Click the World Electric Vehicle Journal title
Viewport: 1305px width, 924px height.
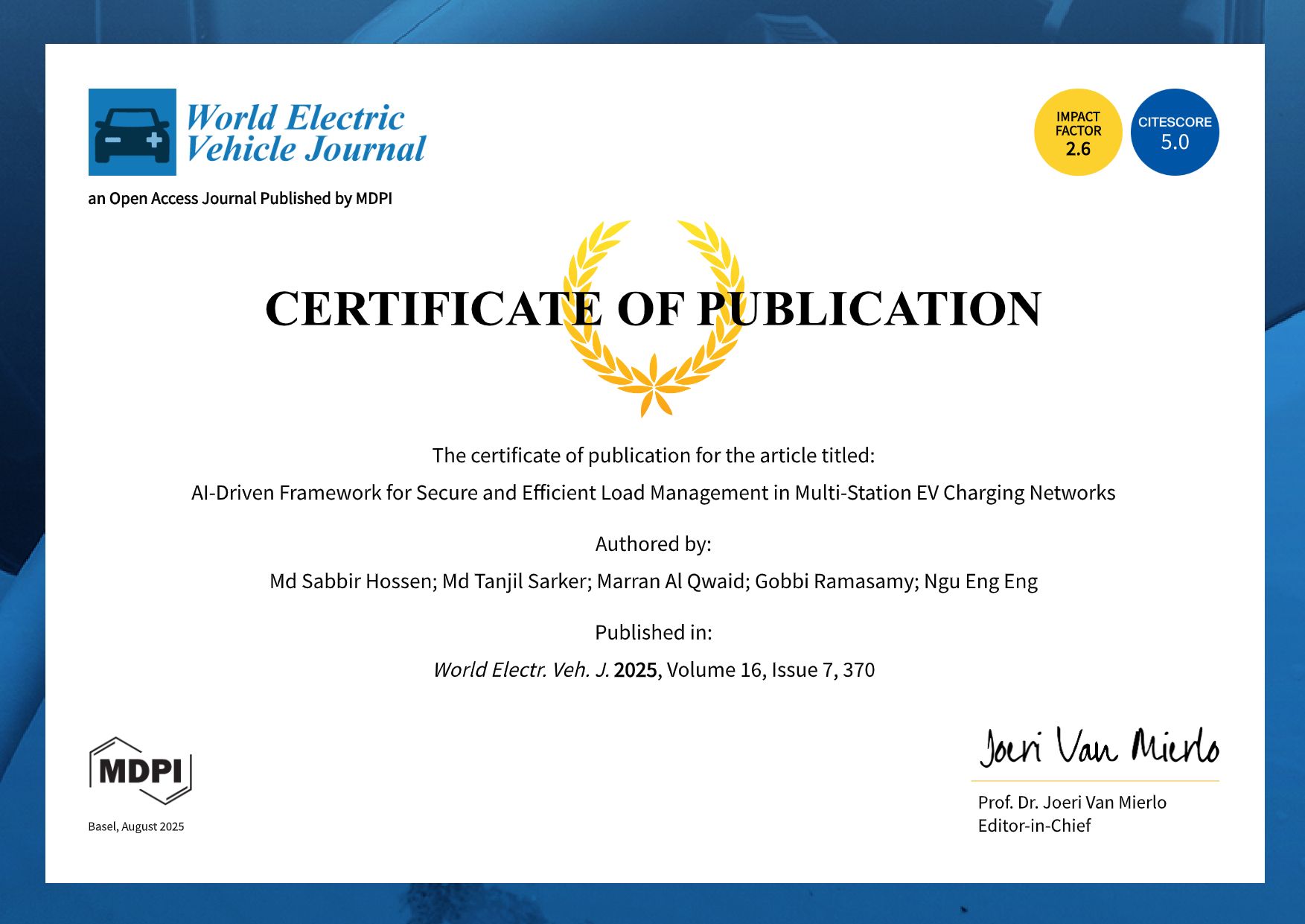click(305, 133)
